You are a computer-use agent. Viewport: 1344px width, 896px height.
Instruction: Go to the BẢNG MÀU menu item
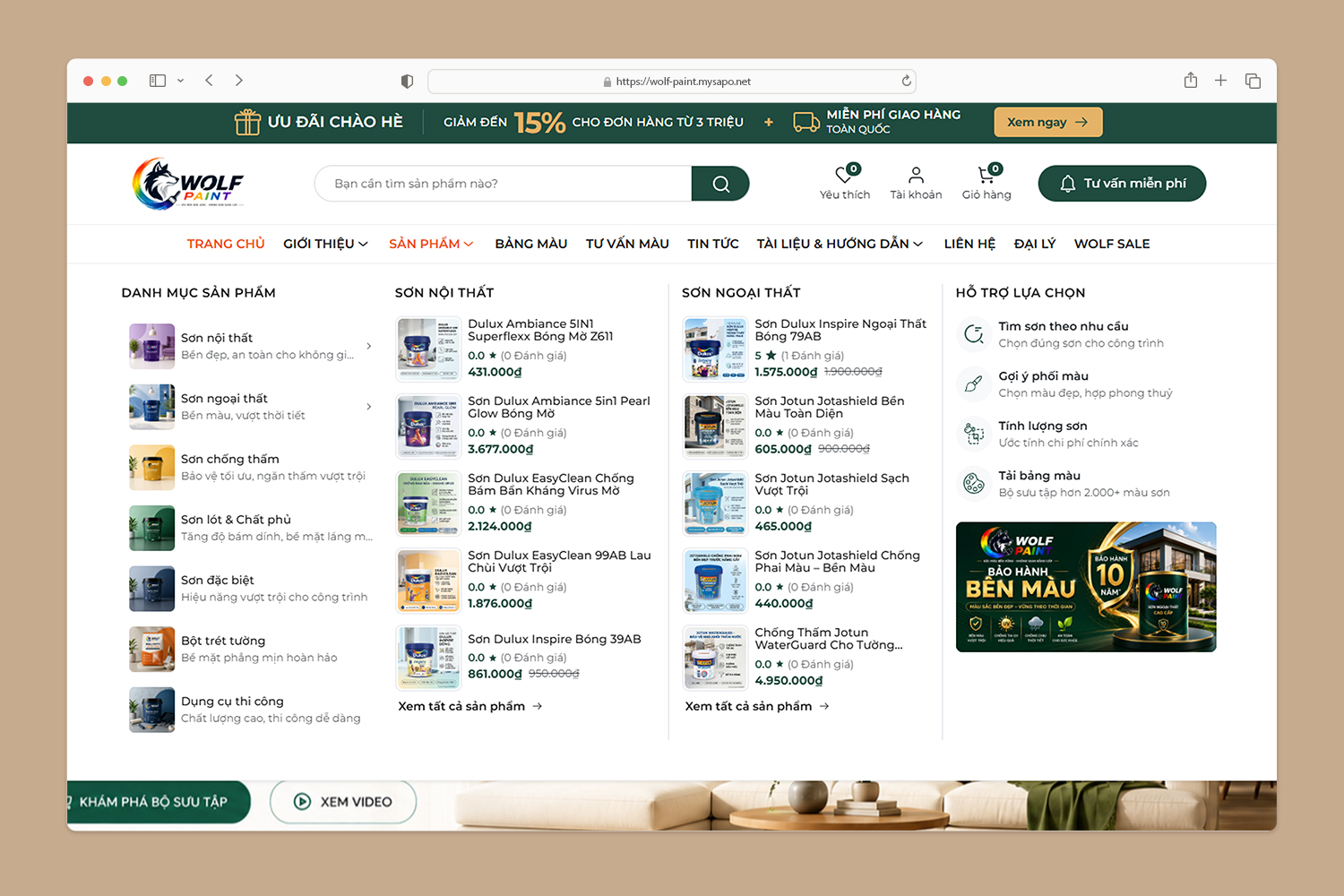(x=531, y=244)
